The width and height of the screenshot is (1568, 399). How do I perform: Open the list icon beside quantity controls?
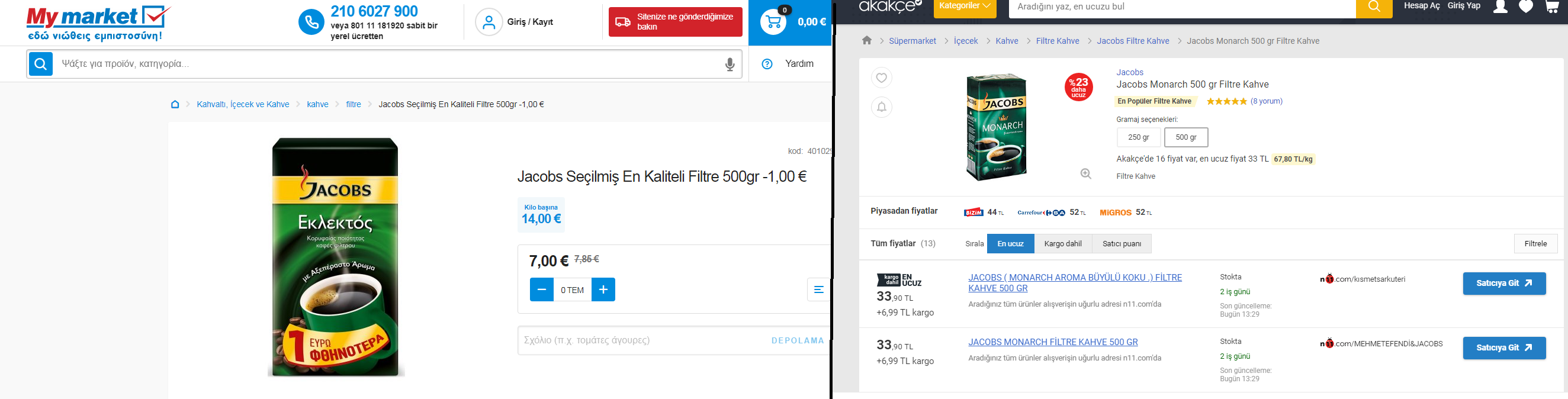(819, 289)
